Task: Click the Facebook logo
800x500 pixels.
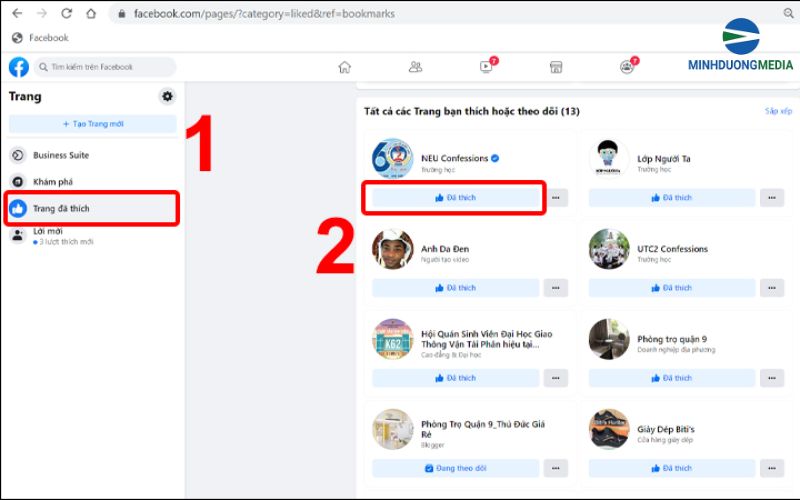Action: coord(19,67)
